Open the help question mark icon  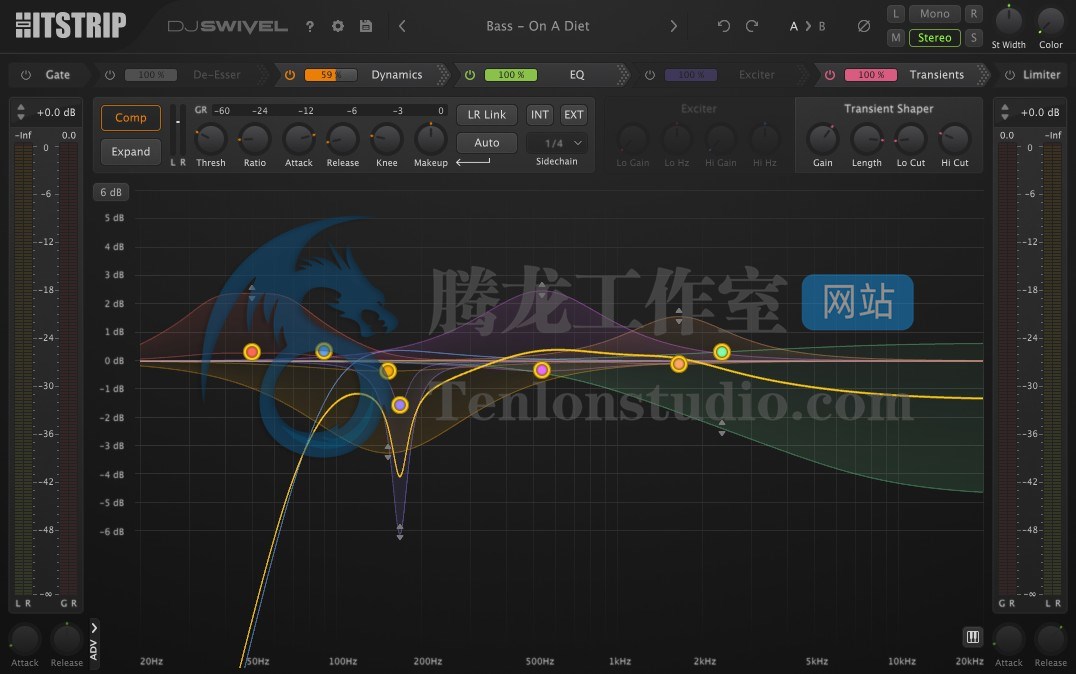(310, 27)
